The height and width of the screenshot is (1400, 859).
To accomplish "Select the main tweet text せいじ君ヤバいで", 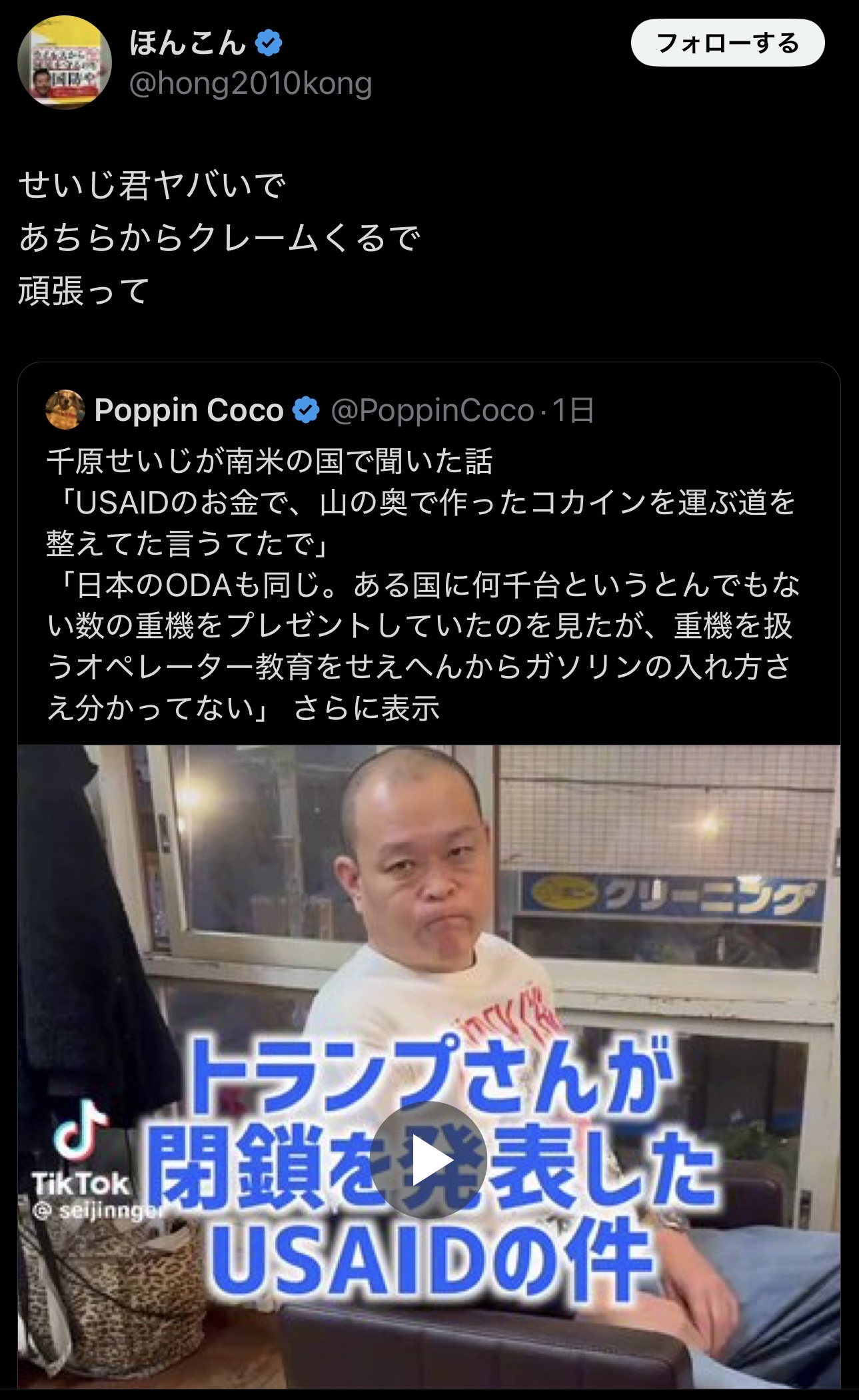I will [152, 186].
